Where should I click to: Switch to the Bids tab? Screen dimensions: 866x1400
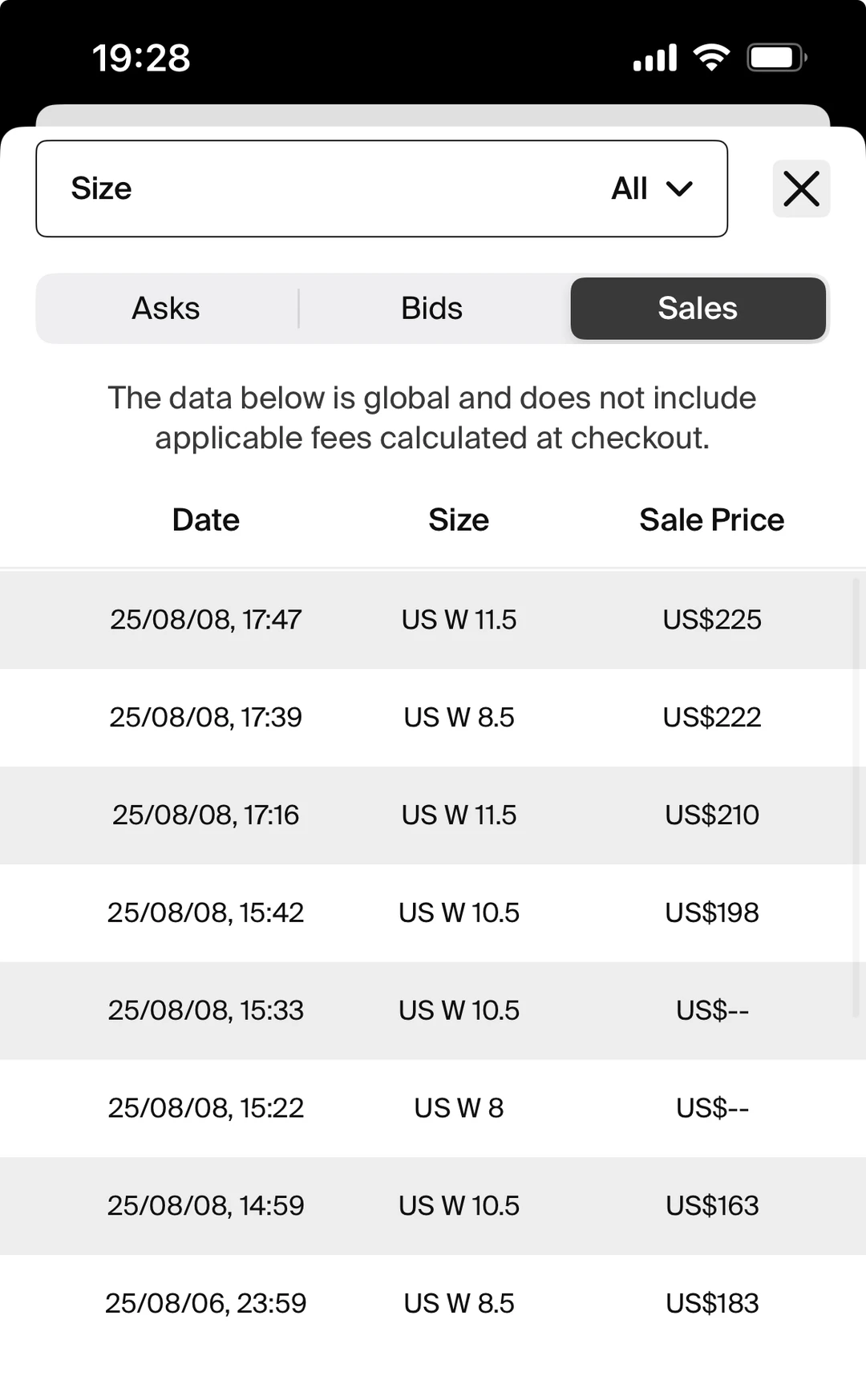click(x=432, y=309)
